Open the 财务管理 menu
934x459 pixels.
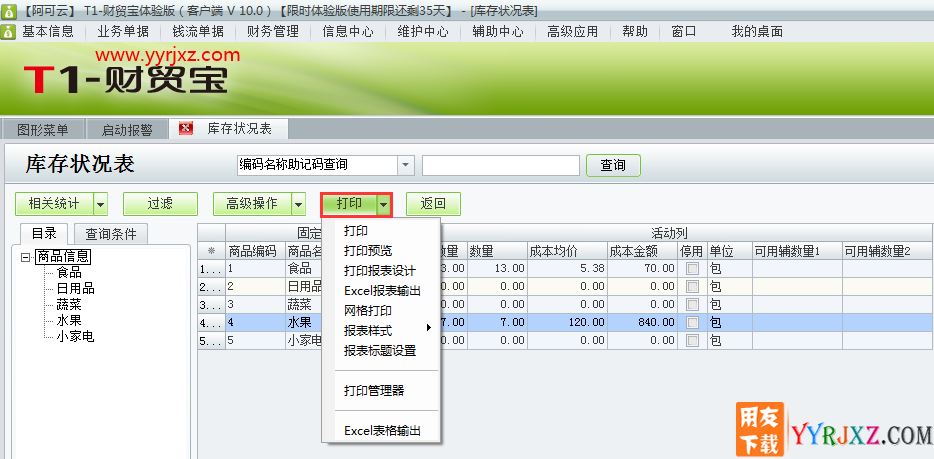pyautogui.click(x=273, y=31)
